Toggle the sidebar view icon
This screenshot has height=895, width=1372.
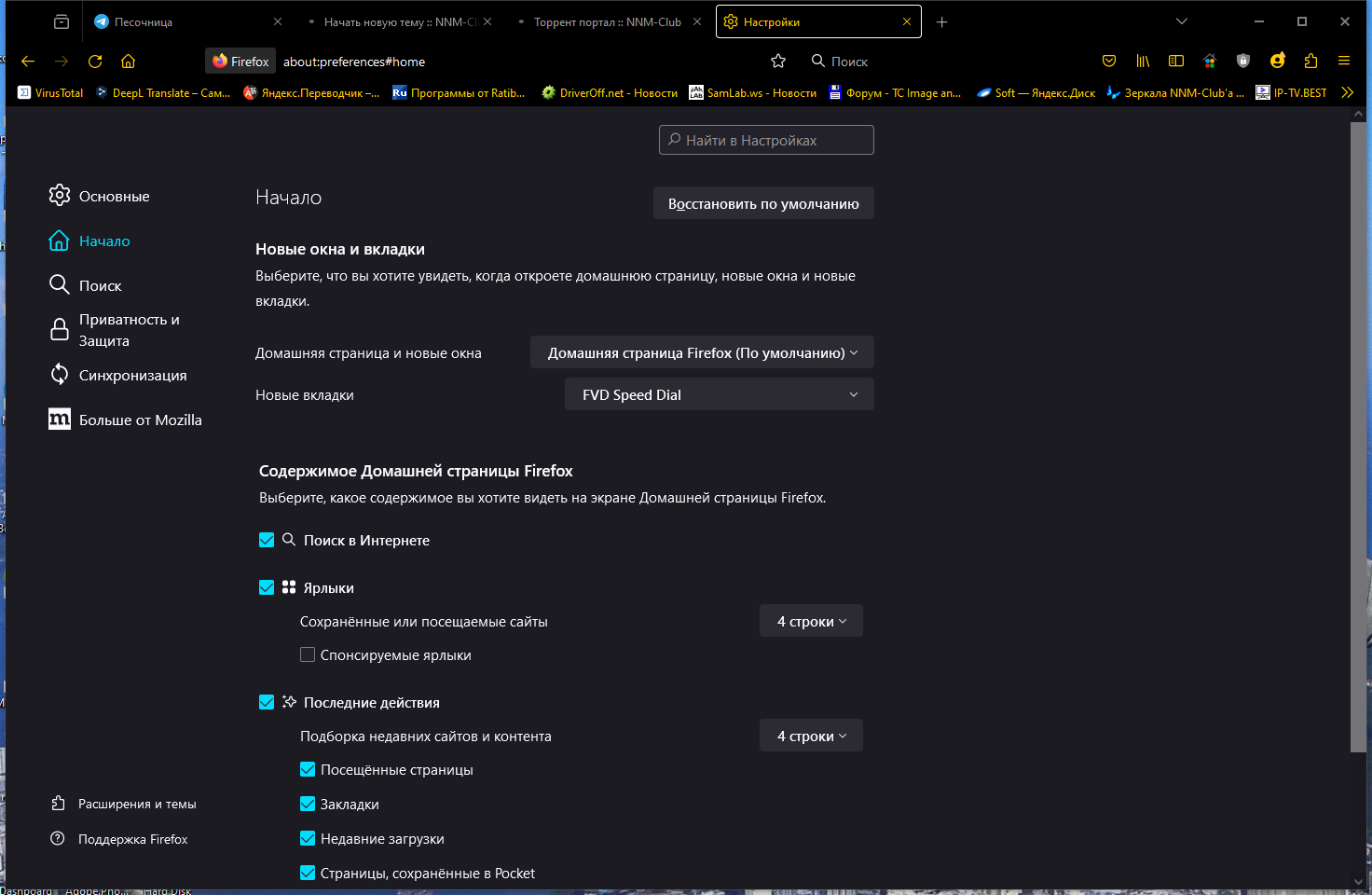[1176, 62]
